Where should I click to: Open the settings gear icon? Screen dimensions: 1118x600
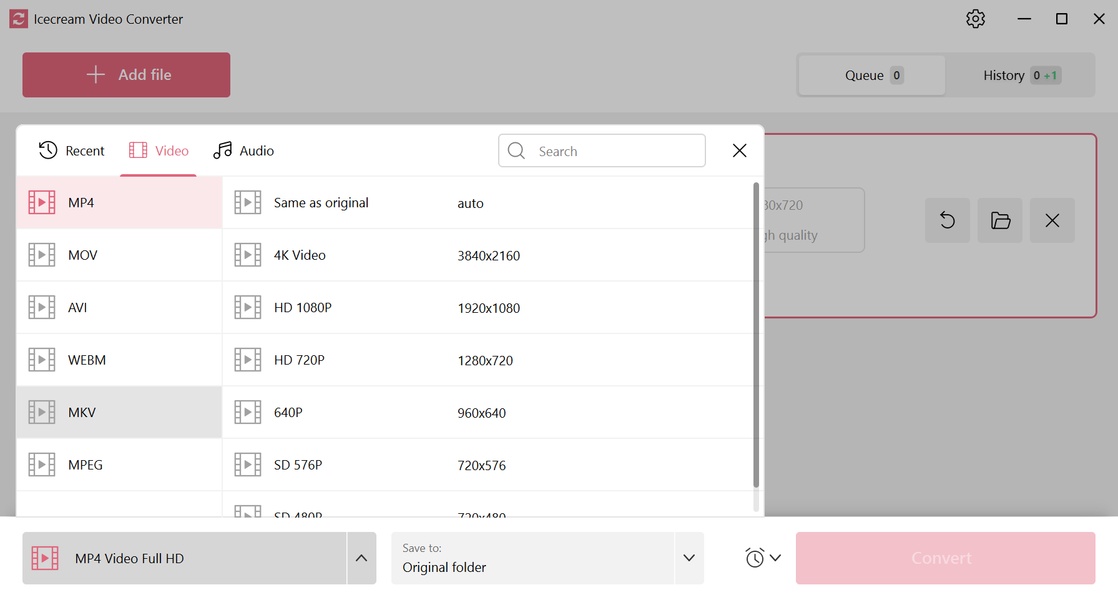(975, 19)
